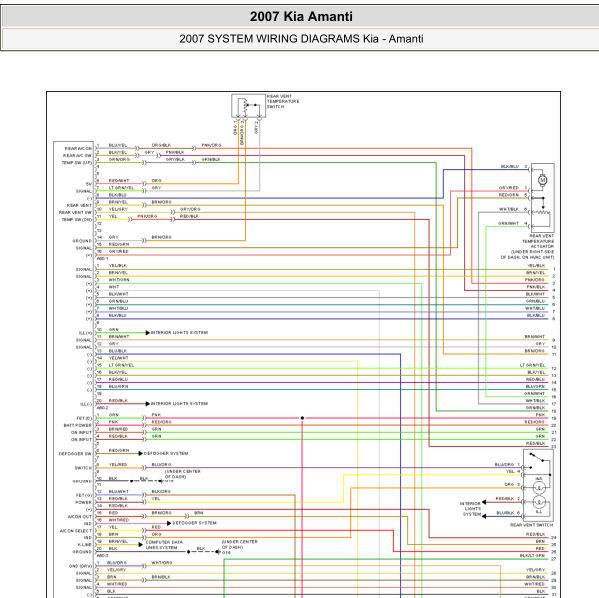The height and width of the screenshot is (598, 599).
Task: Click the 'GND (DRV)' pin label
Action: pos(81,566)
